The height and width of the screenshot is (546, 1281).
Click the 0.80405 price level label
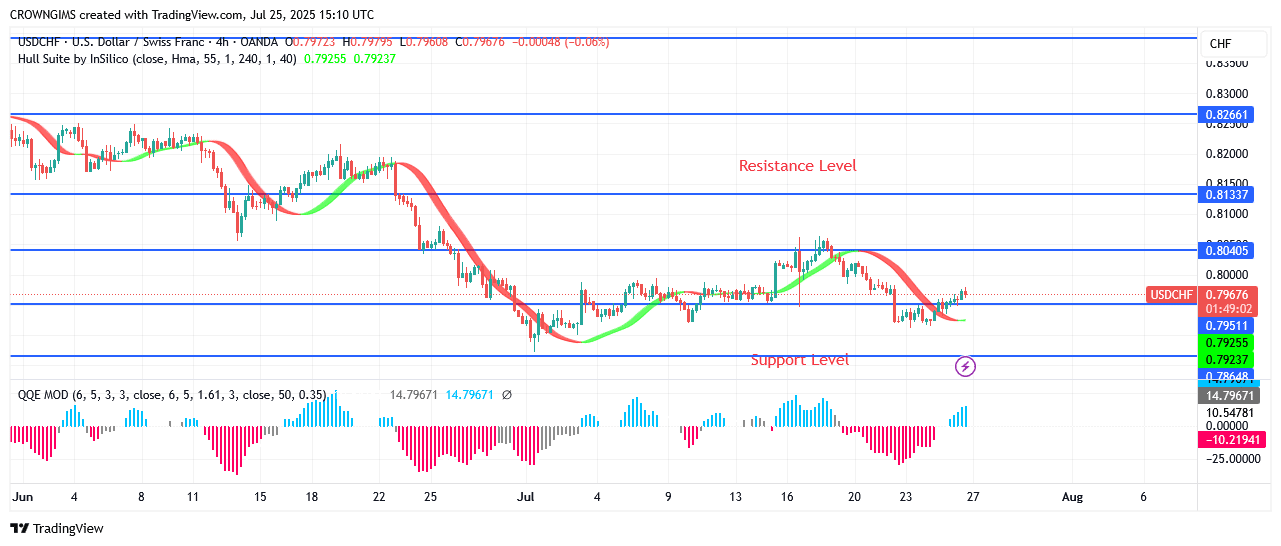1225,250
